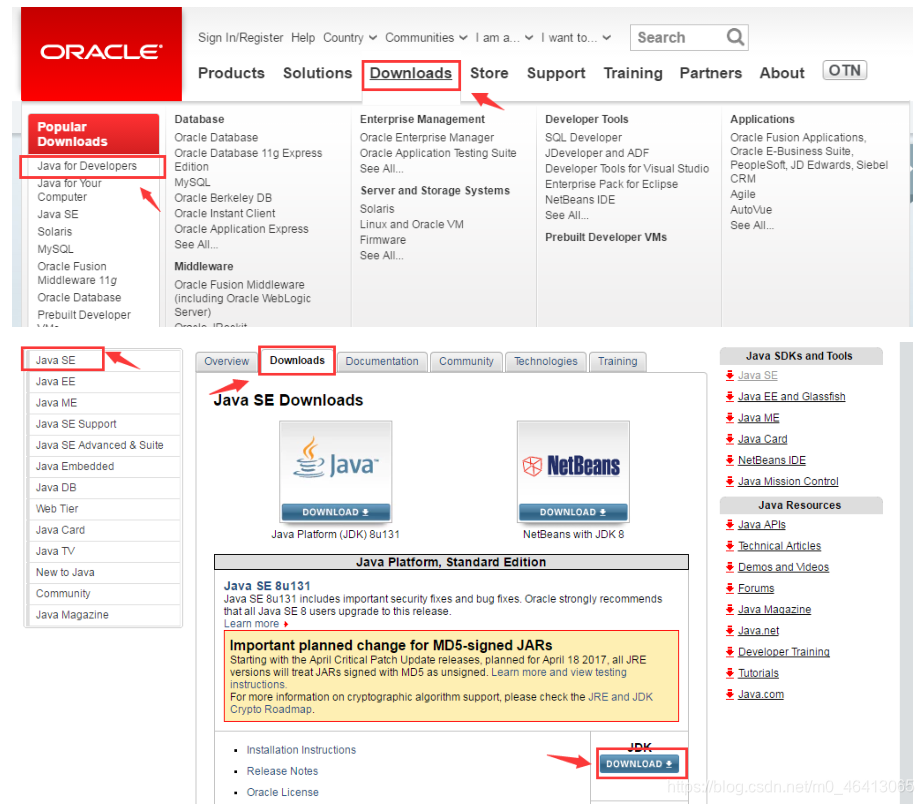
Task: Expand the Communities dropdown
Action: pos(425,38)
